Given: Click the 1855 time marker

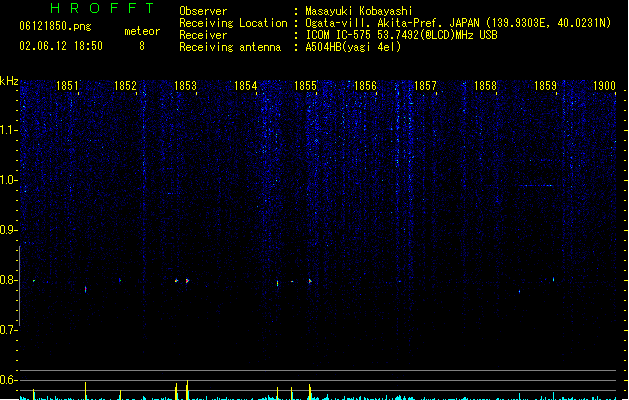Looking at the screenshot, I should [305, 86].
